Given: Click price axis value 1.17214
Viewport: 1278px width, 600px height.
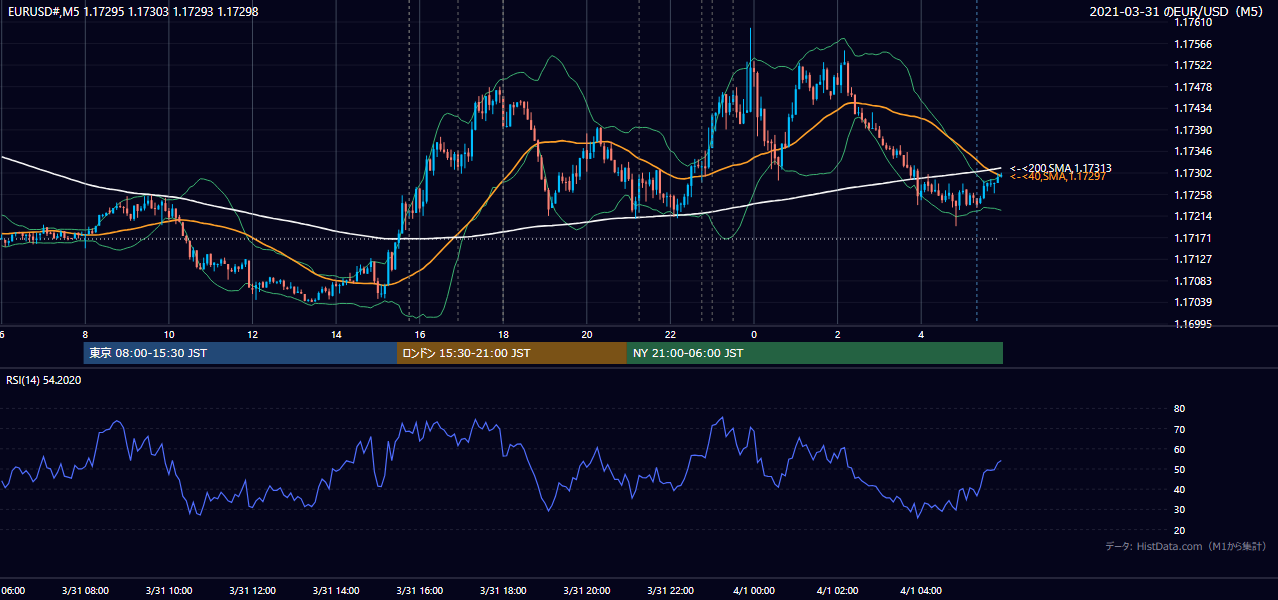Looking at the screenshot, I should tap(1193, 216).
